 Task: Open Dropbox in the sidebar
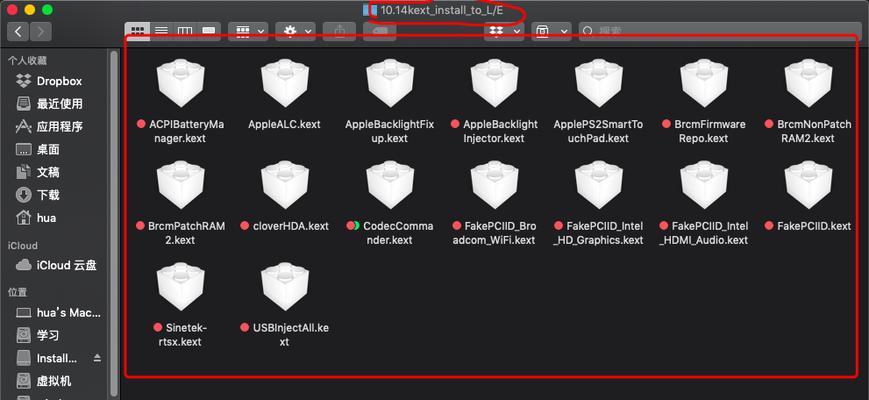tap(58, 81)
